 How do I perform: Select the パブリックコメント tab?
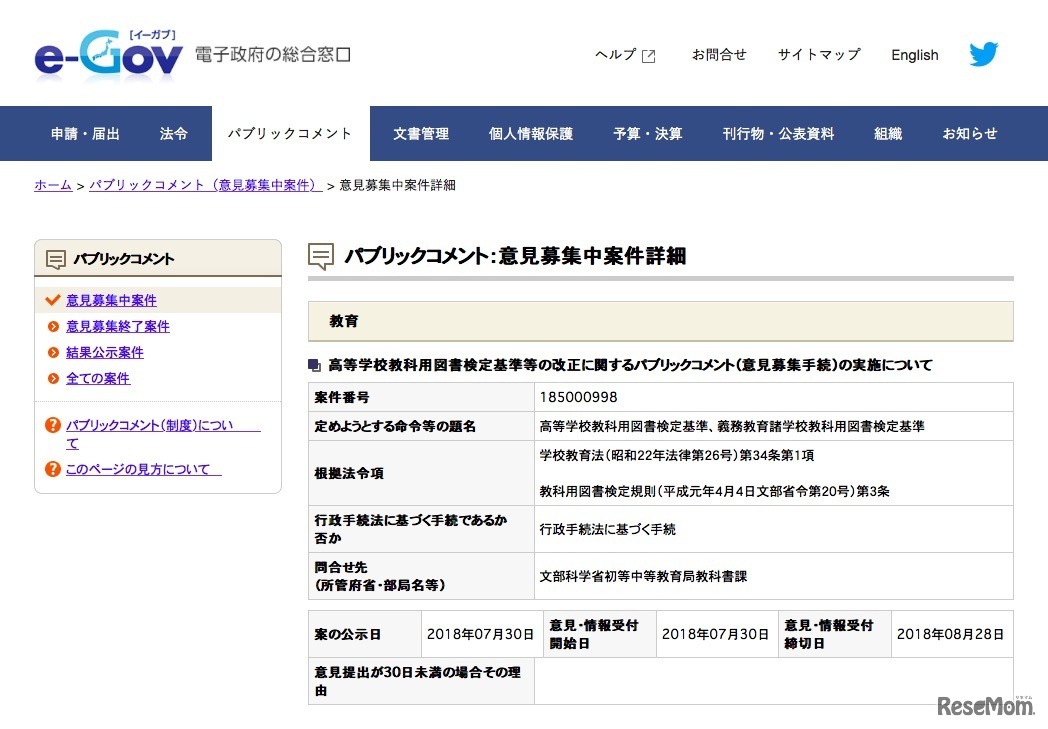click(x=290, y=134)
